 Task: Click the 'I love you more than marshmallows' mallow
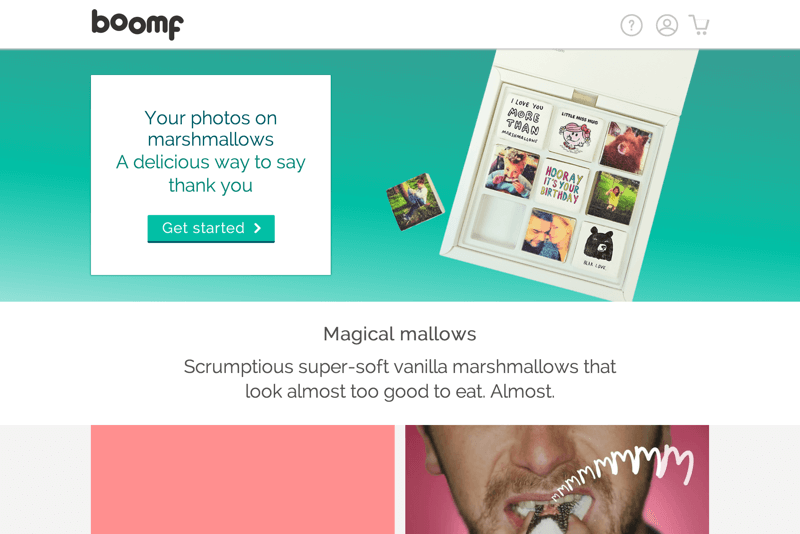click(525, 119)
